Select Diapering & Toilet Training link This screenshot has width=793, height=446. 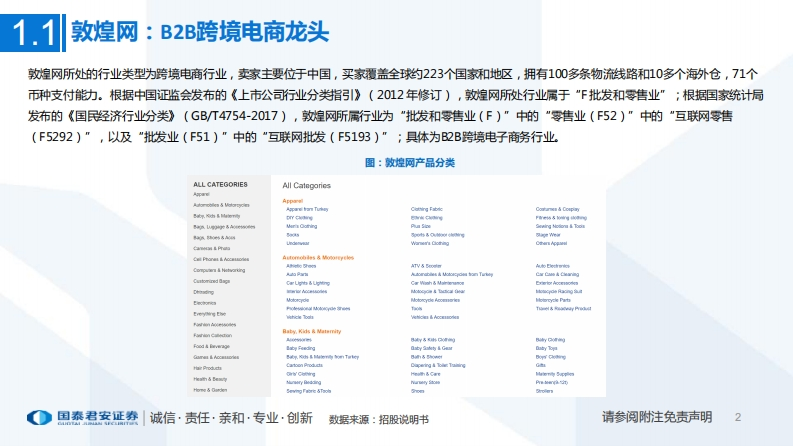438,365
